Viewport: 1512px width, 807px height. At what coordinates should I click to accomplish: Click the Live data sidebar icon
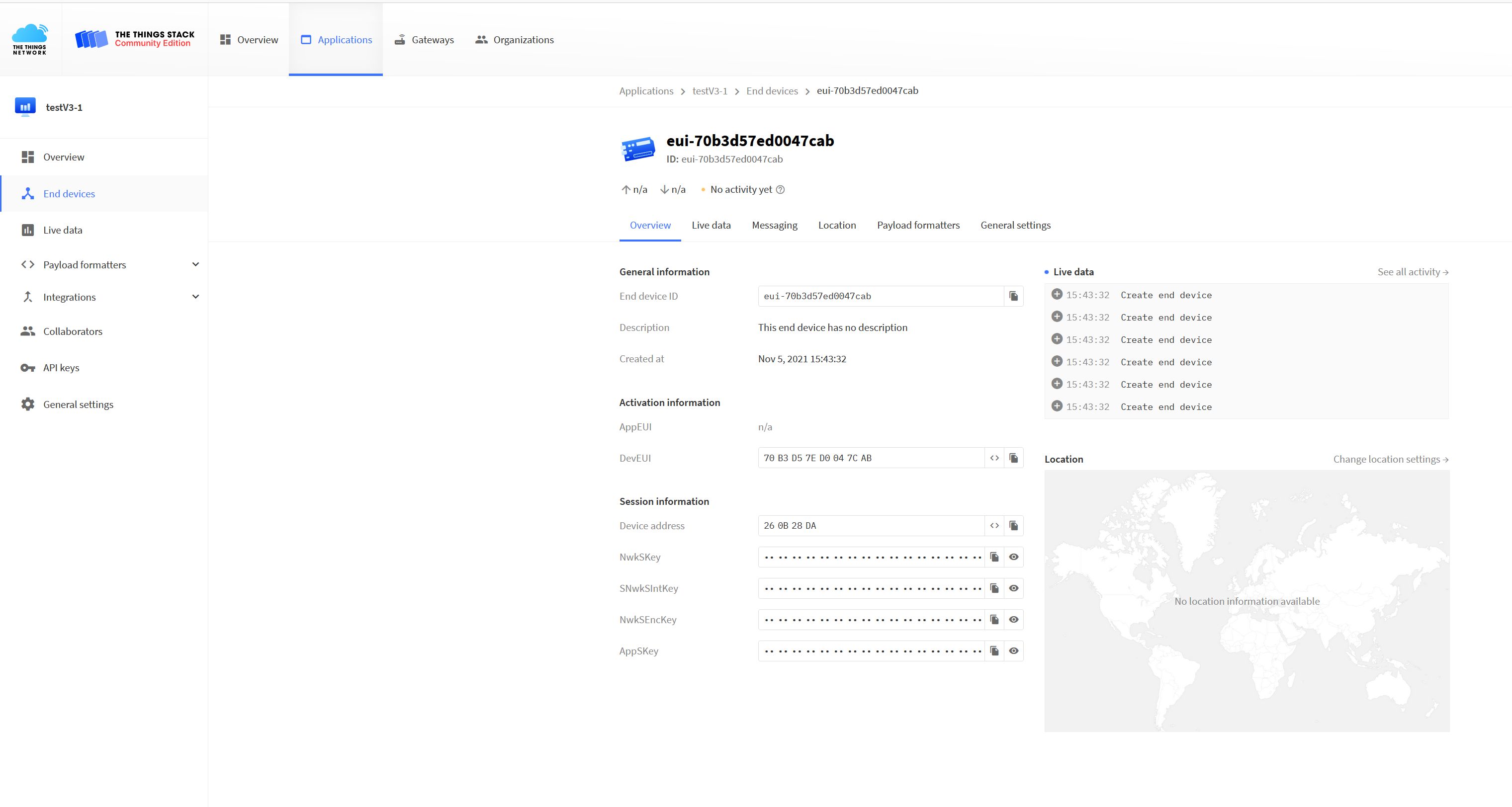coord(28,230)
